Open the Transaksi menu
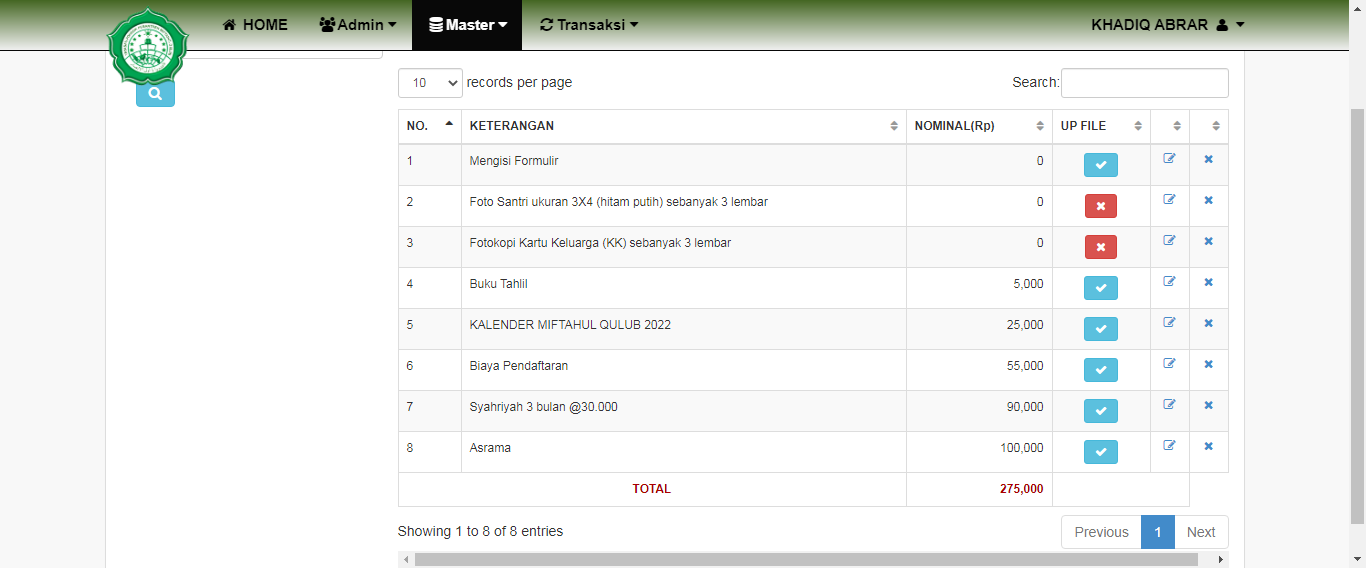1366x568 pixels. coord(588,25)
